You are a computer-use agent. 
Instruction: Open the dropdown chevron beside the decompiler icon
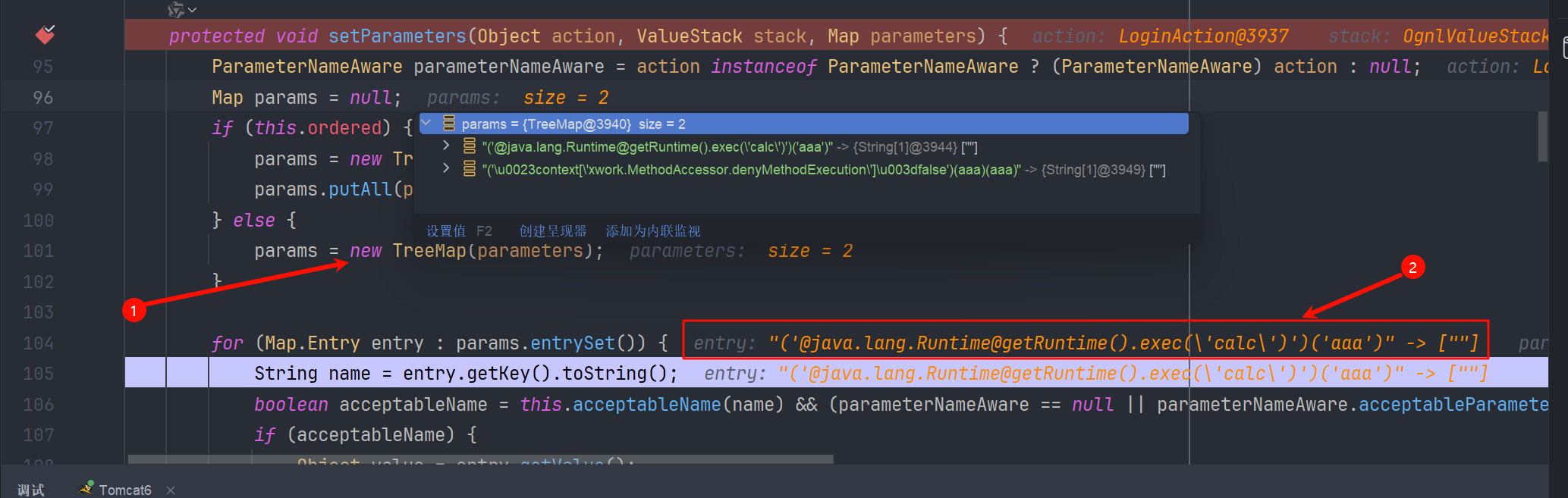(193, 10)
